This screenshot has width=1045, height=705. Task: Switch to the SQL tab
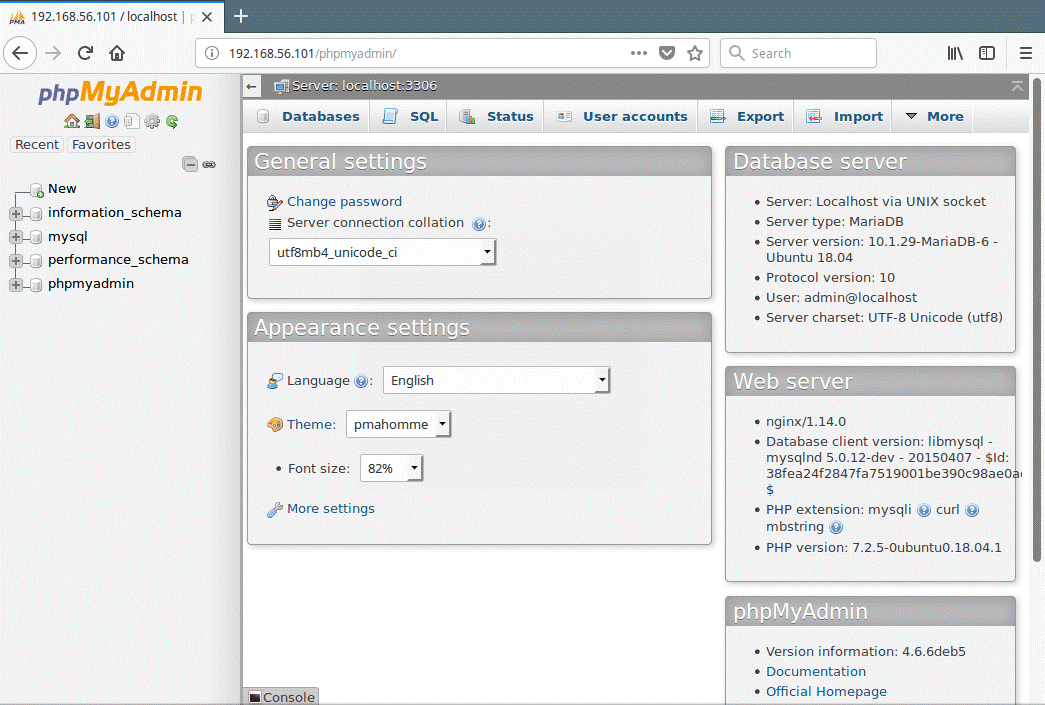[411, 117]
